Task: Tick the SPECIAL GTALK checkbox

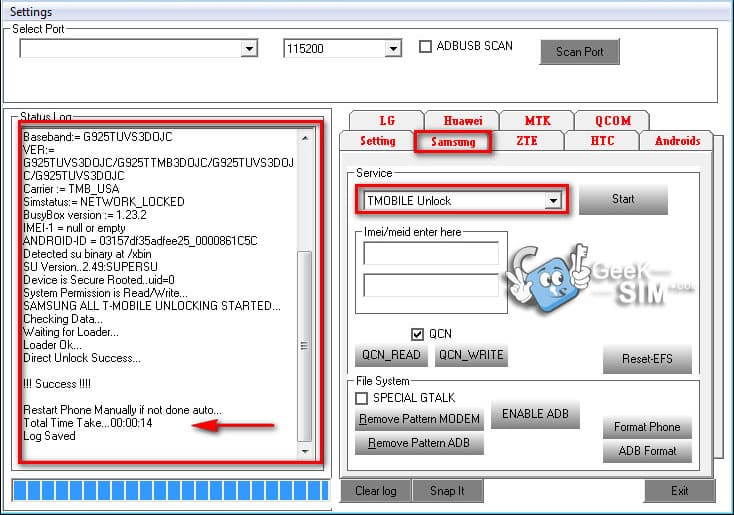Action: click(x=362, y=398)
